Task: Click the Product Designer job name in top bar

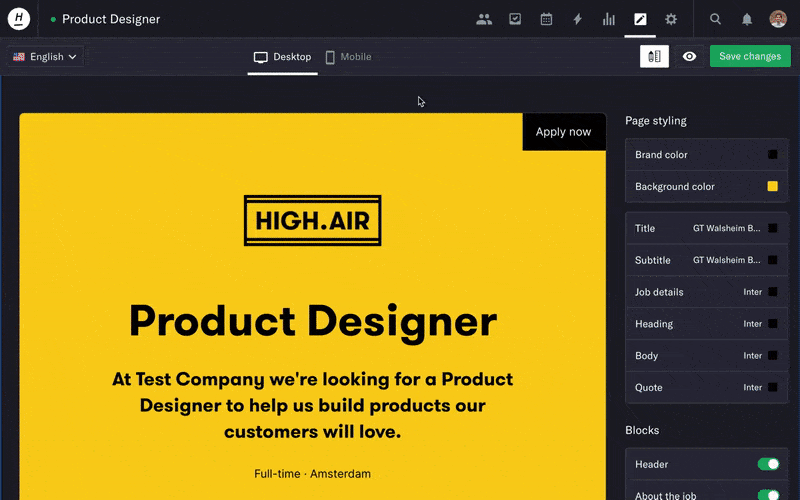Action: 111,19
